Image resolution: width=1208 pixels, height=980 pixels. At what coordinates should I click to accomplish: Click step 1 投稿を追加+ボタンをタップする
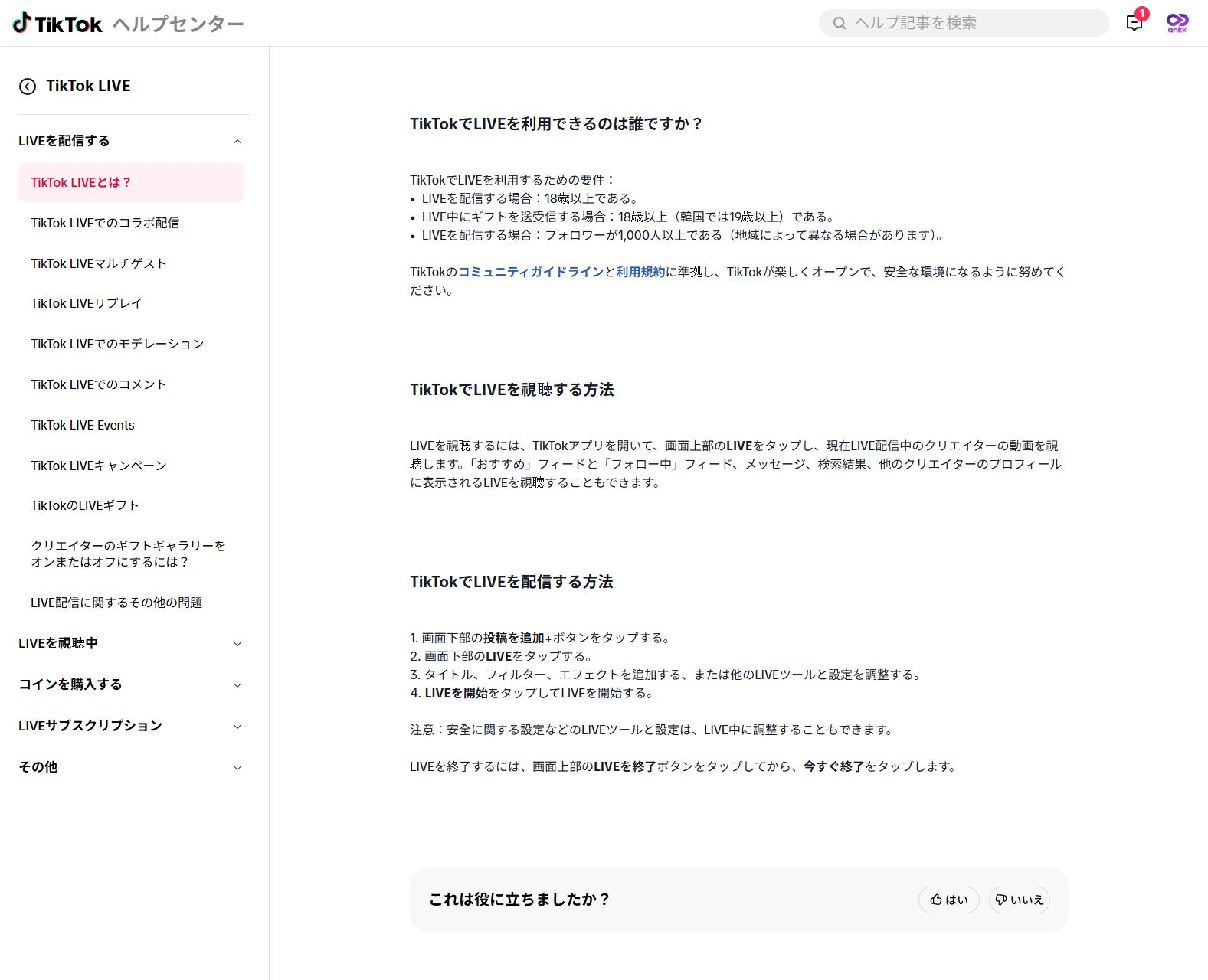[x=542, y=638]
